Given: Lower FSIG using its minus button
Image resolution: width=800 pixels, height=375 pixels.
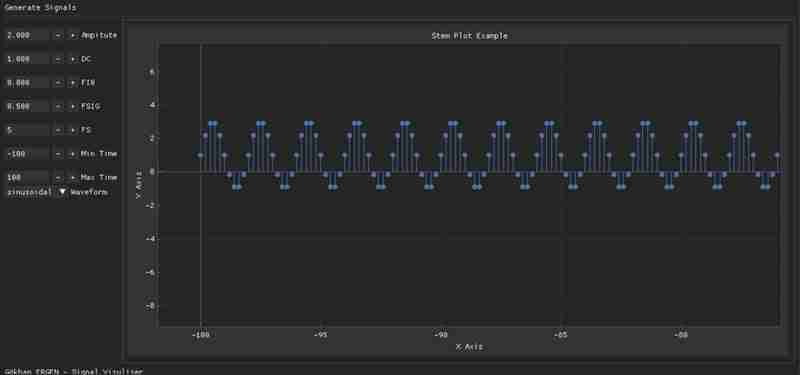Looking at the screenshot, I should click(58, 107).
